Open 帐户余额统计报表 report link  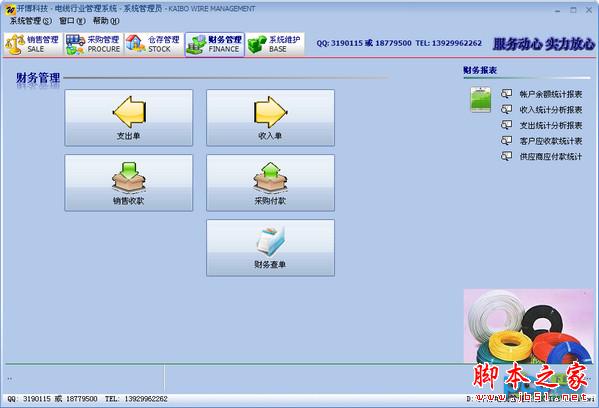(550, 94)
